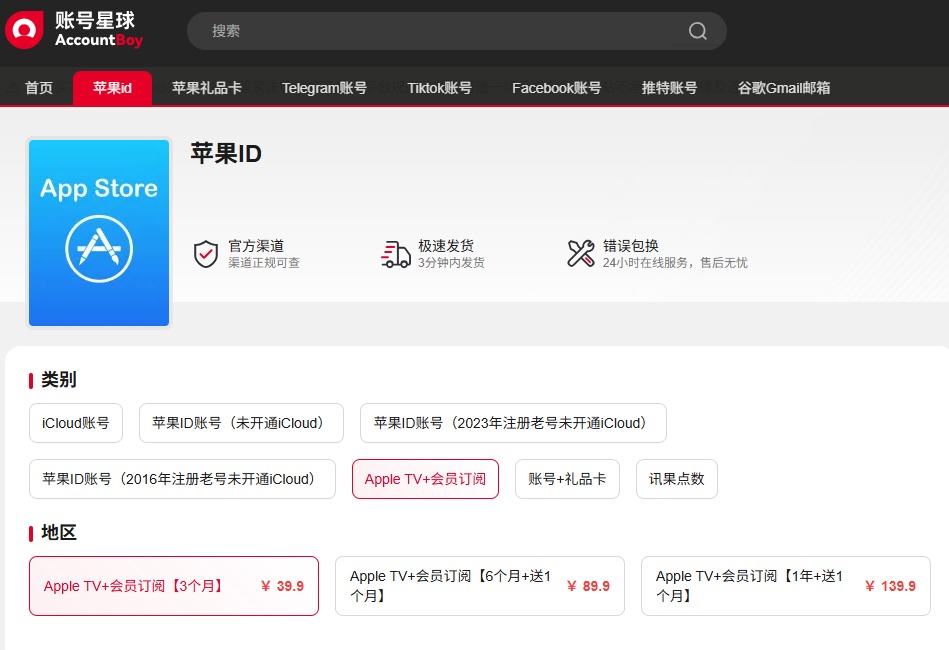This screenshot has width=949, height=650.
Task: Open the 苹果礼品卡 navigation tab
Action: point(206,88)
